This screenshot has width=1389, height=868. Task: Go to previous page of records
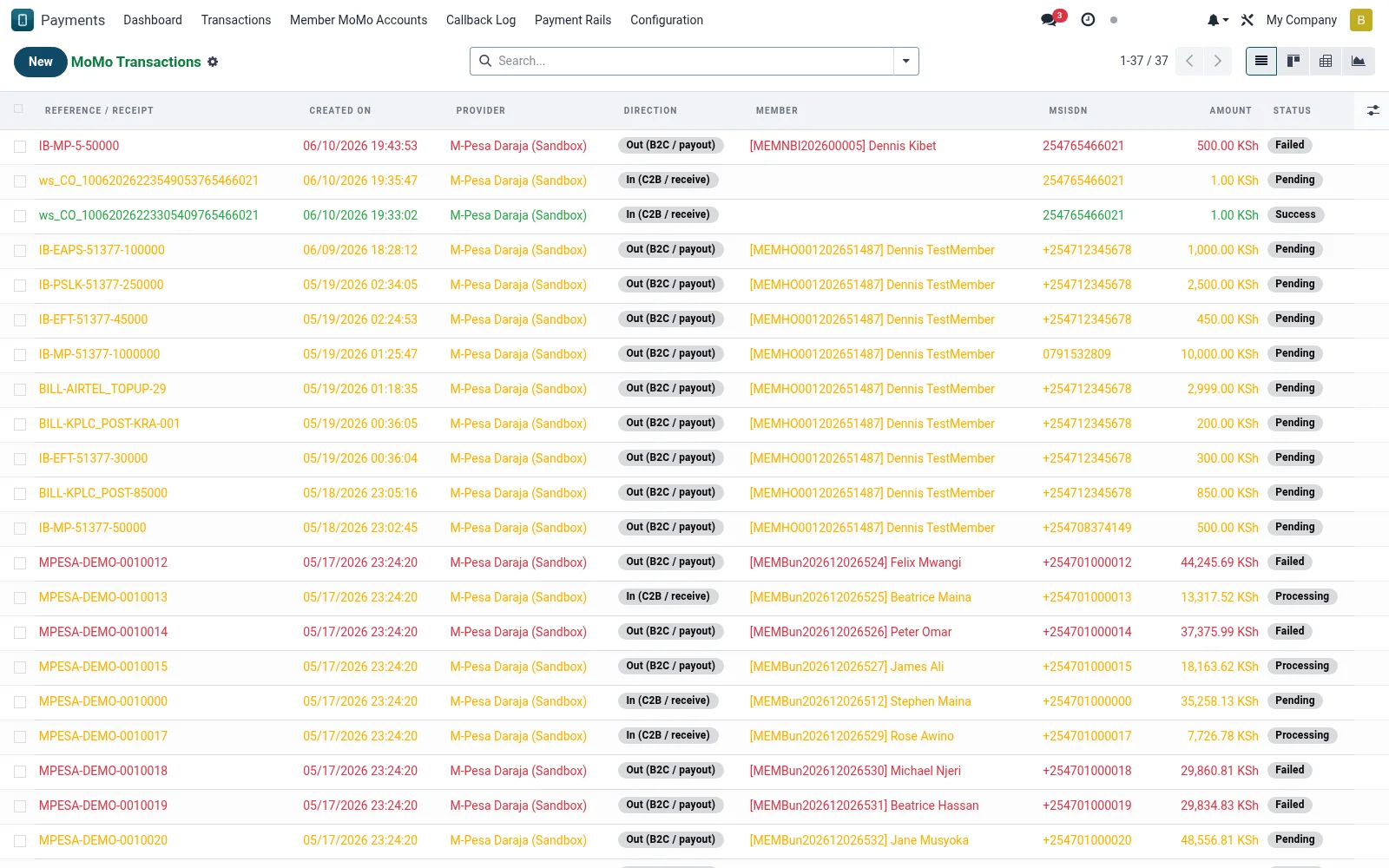pyautogui.click(x=1189, y=61)
